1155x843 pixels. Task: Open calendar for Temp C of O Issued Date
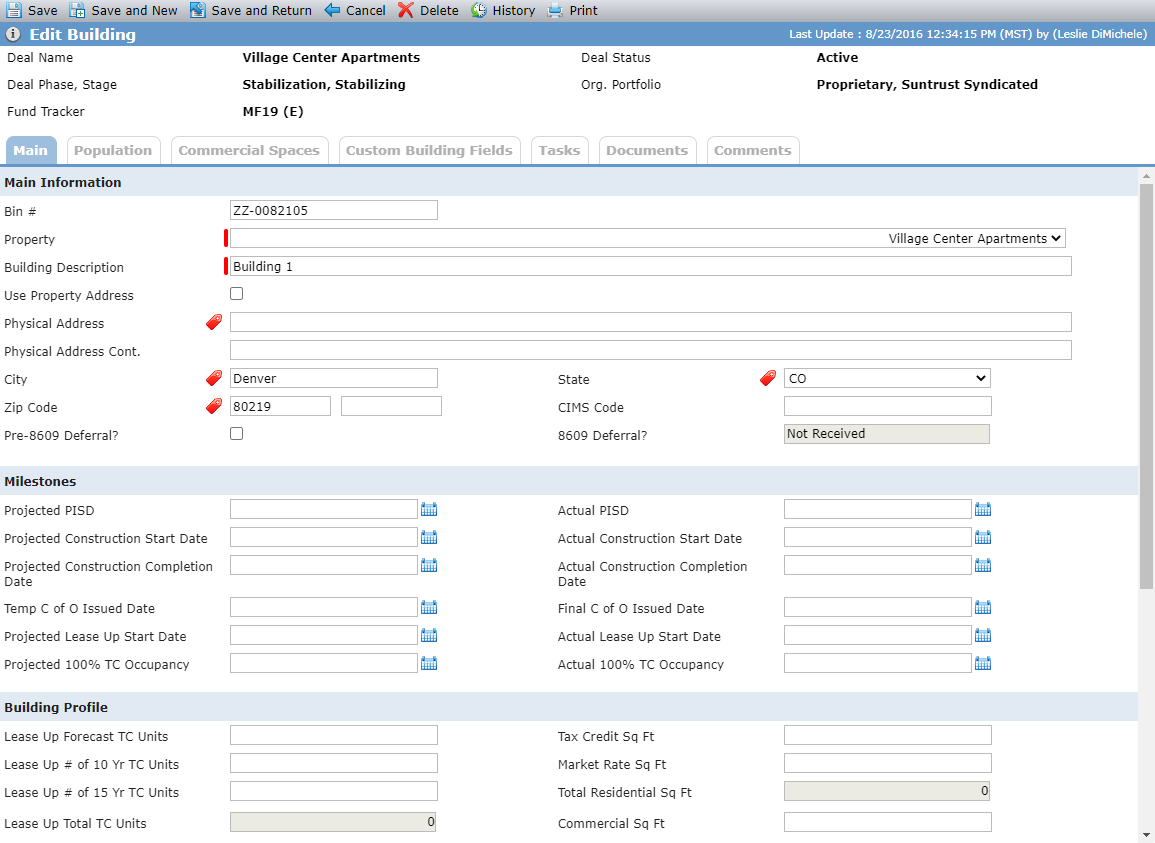(x=429, y=607)
